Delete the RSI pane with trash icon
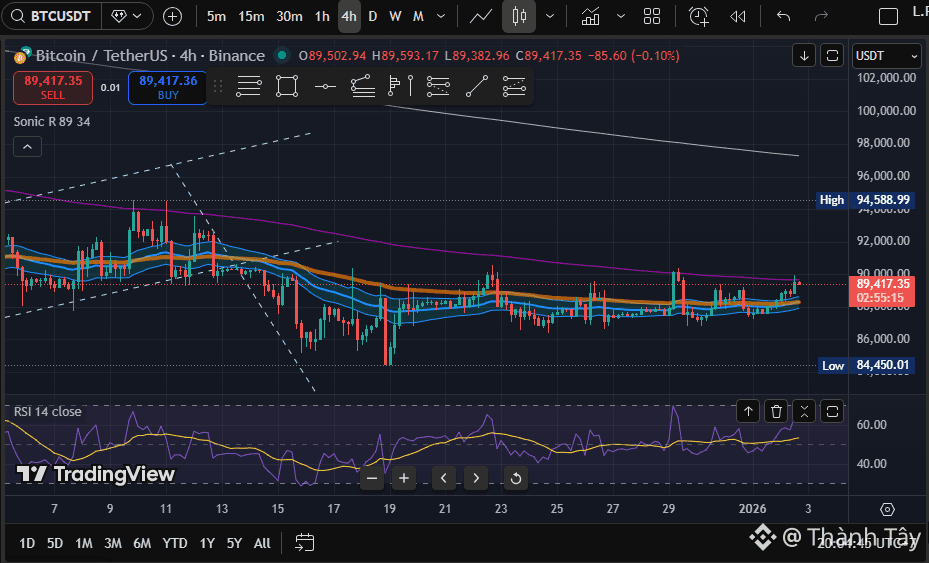Screen dimensions: 929x563 (x=776, y=410)
